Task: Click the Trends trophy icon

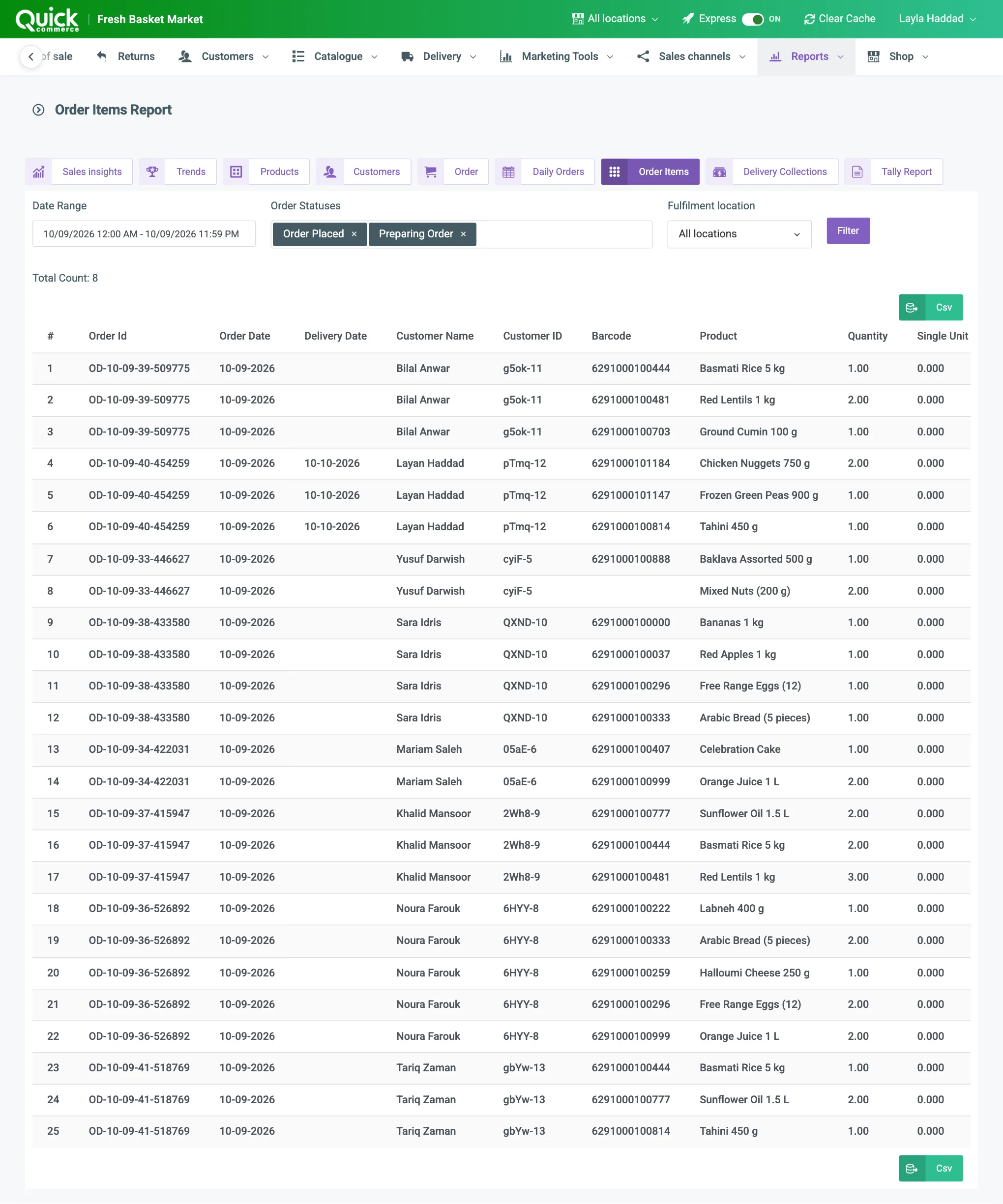Action: 152,172
